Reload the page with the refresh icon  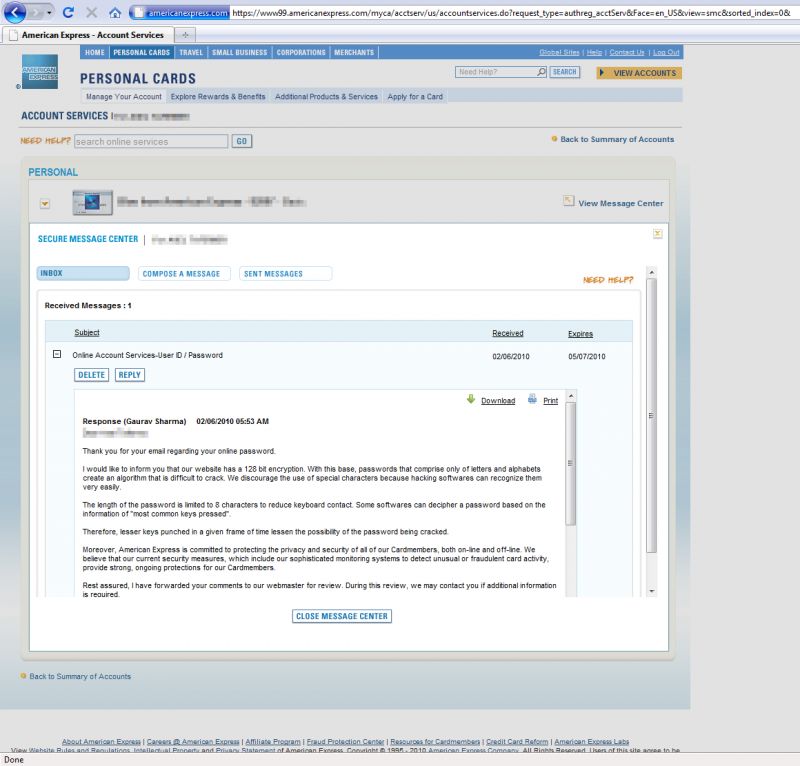(68, 12)
